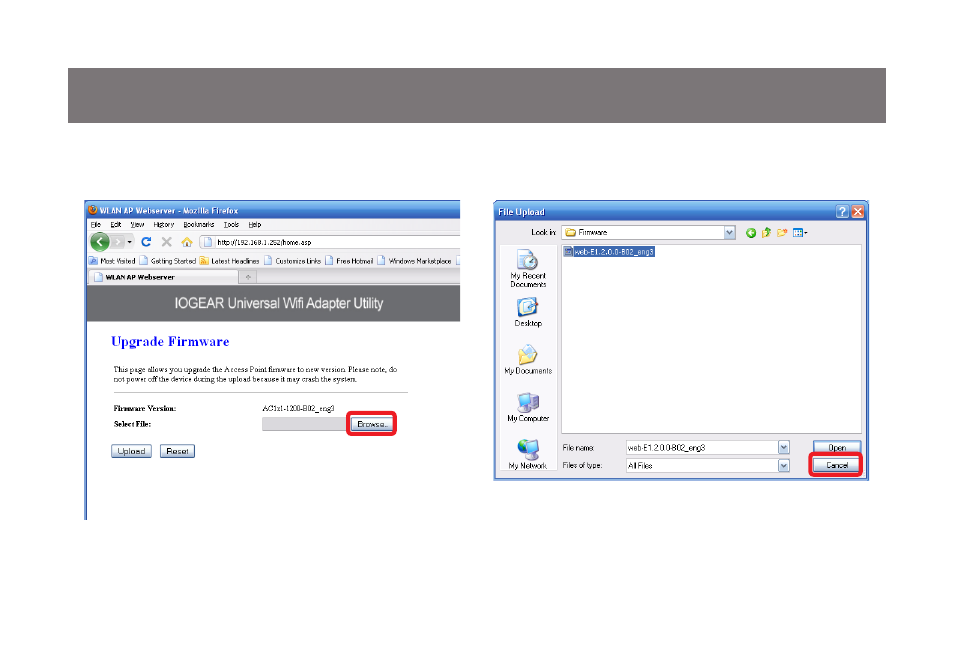Click the firmware version value text

coord(299,408)
